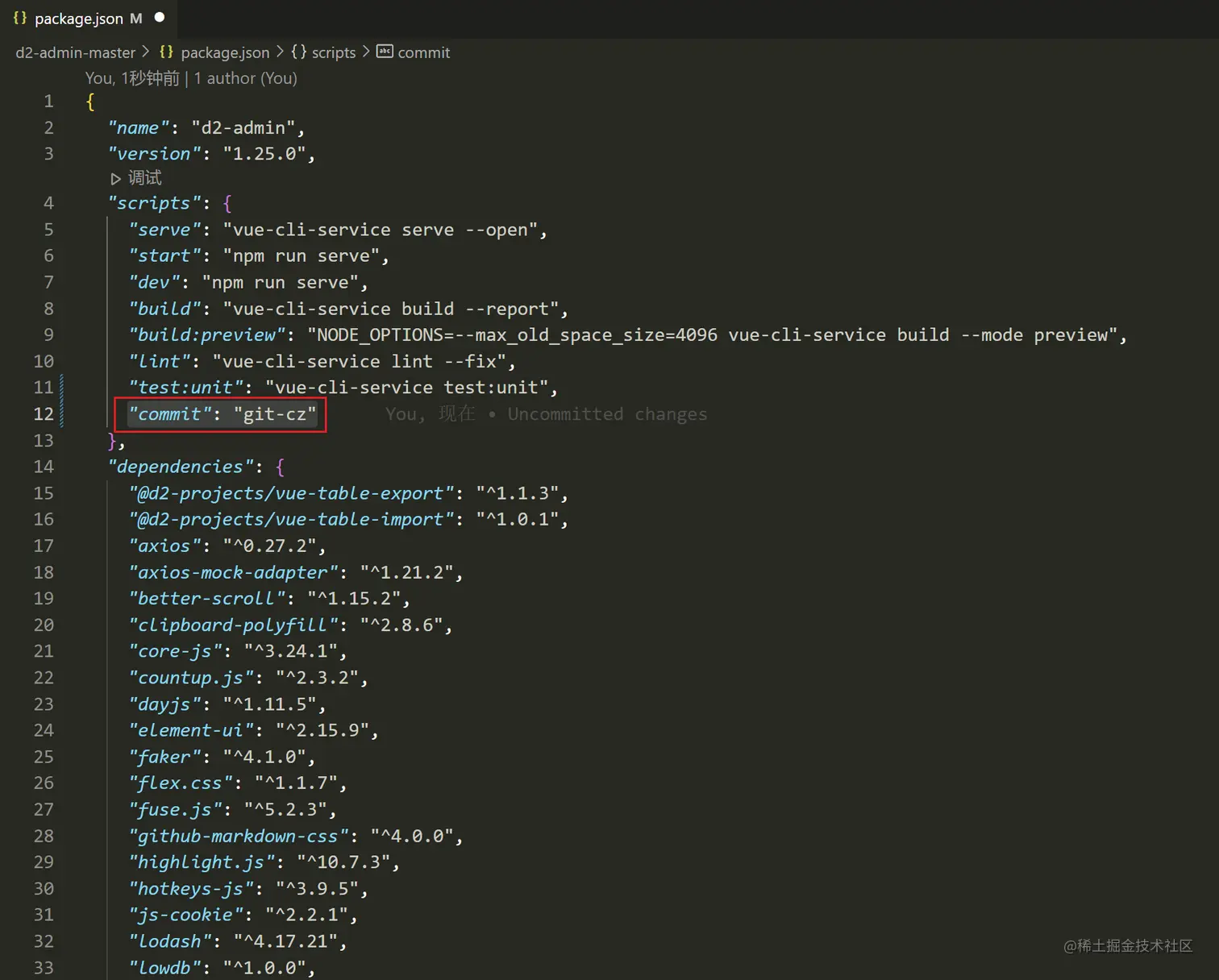
Task: Click chevron after package.json breadcrumb
Action: click(x=280, y=52)
